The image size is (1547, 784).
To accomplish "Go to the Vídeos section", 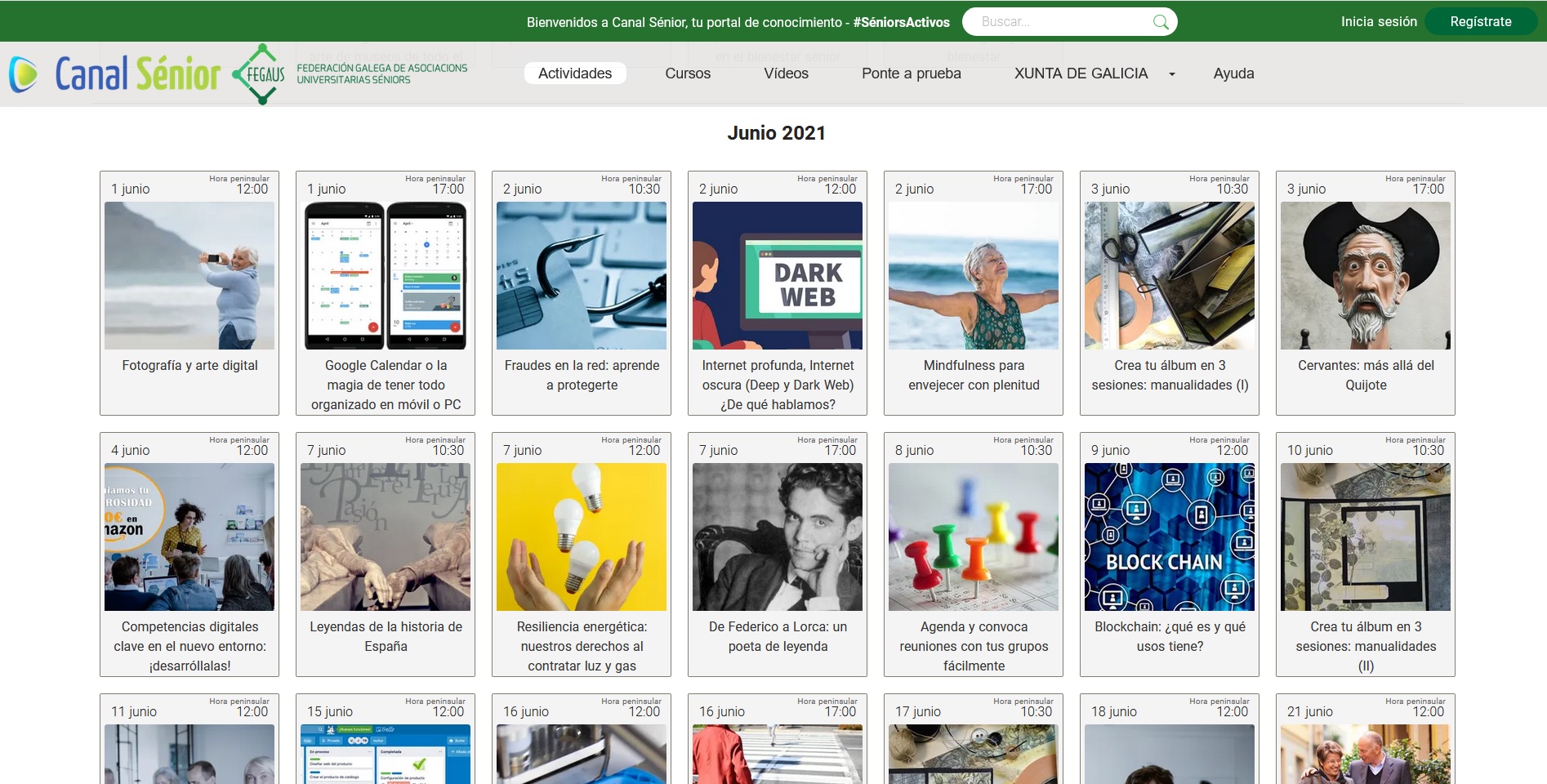I will pyautogui.click(x=786, y=73).
